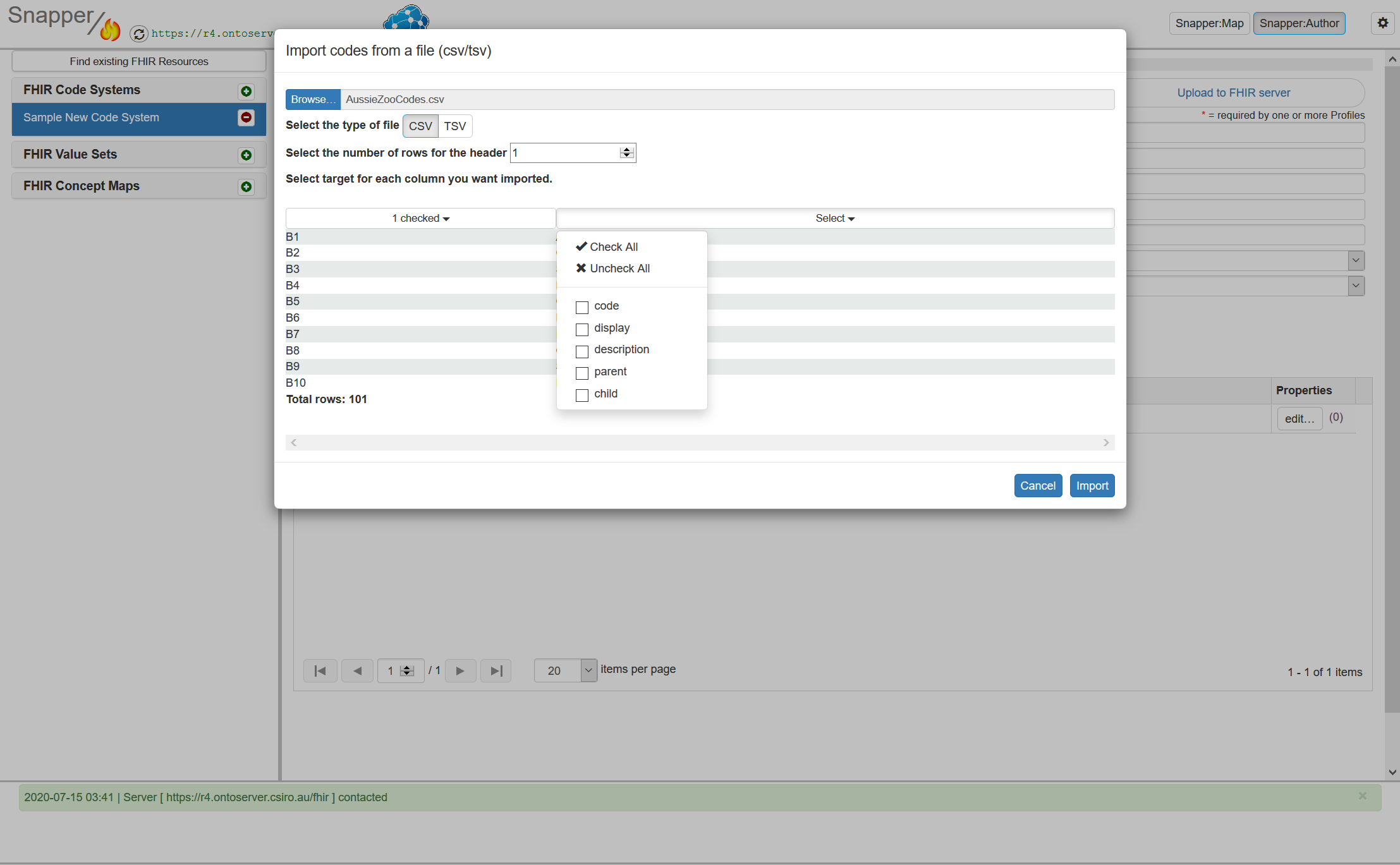Viewport: 1400px width, 865px height.
Task: Click the Import button
Action: point(1092,485)
